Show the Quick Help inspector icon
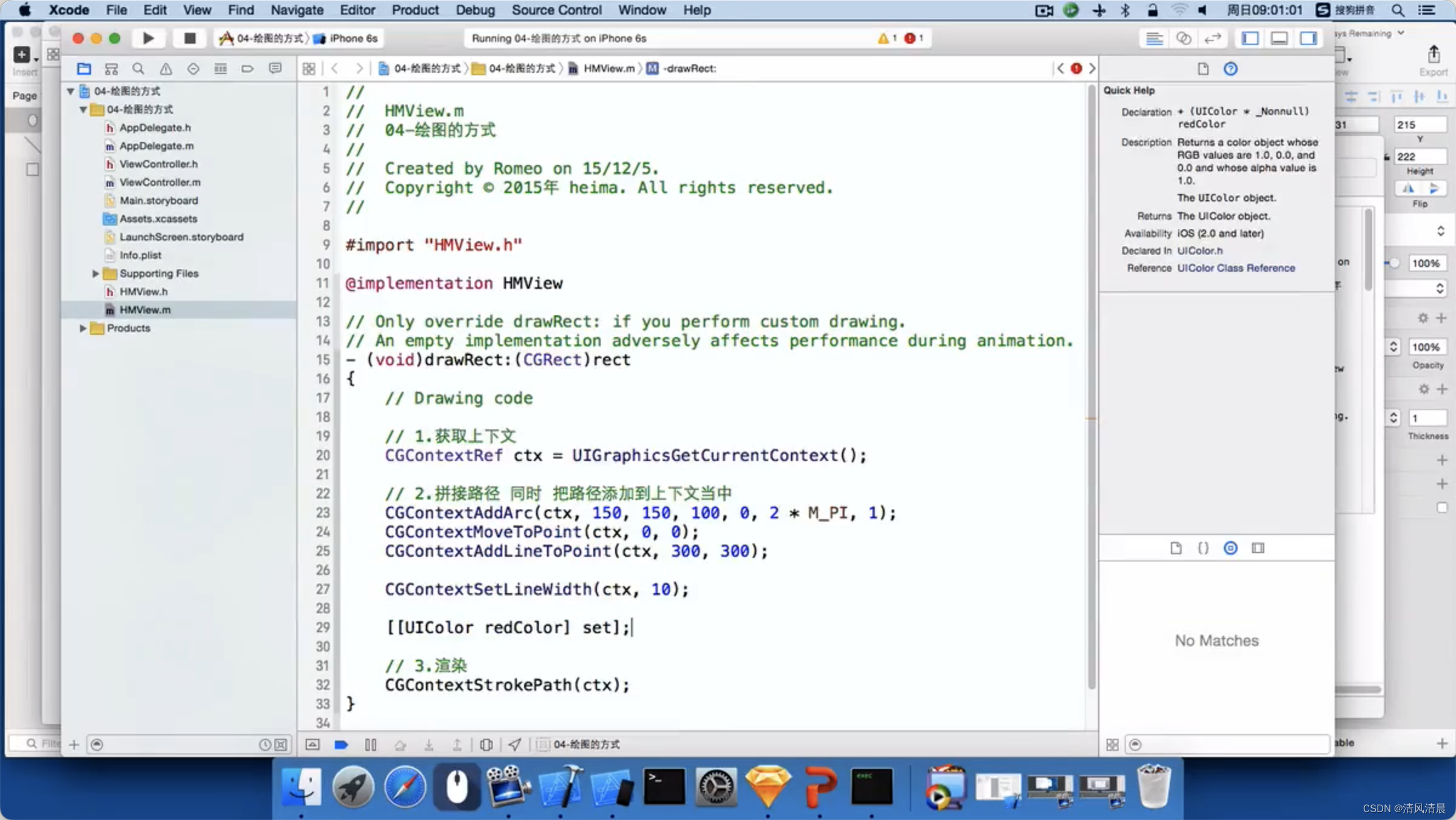This screenshot has width=1456, height=820. 1230,69
